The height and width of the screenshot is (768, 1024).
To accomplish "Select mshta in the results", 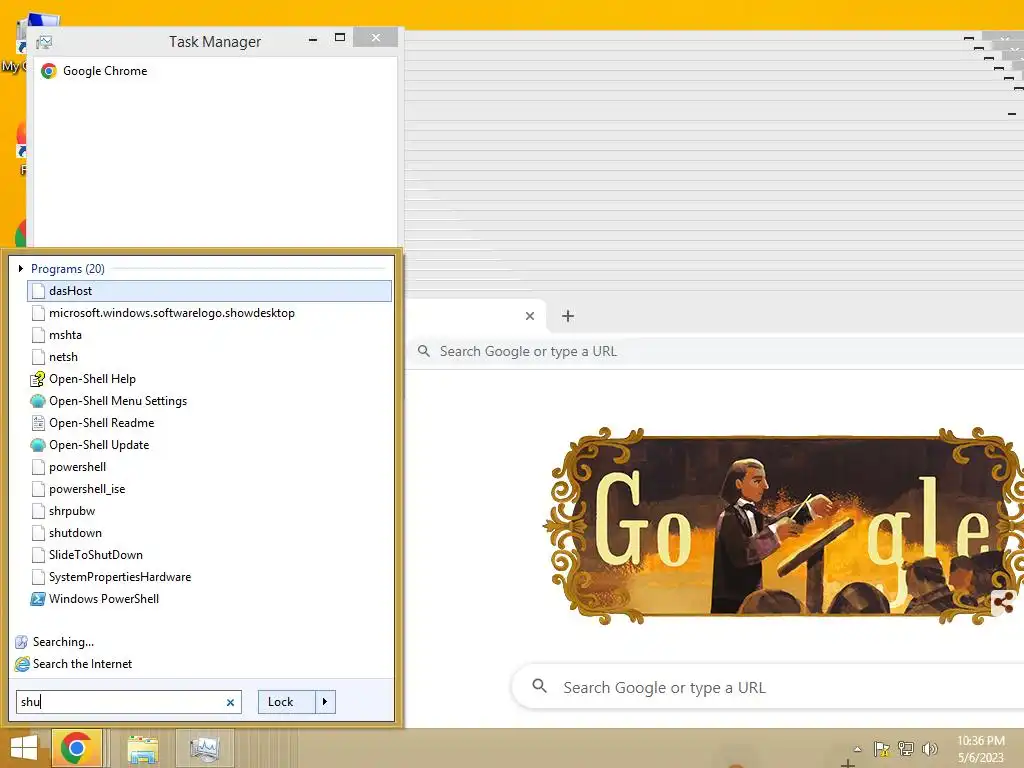I will click(x=210, y=335).
